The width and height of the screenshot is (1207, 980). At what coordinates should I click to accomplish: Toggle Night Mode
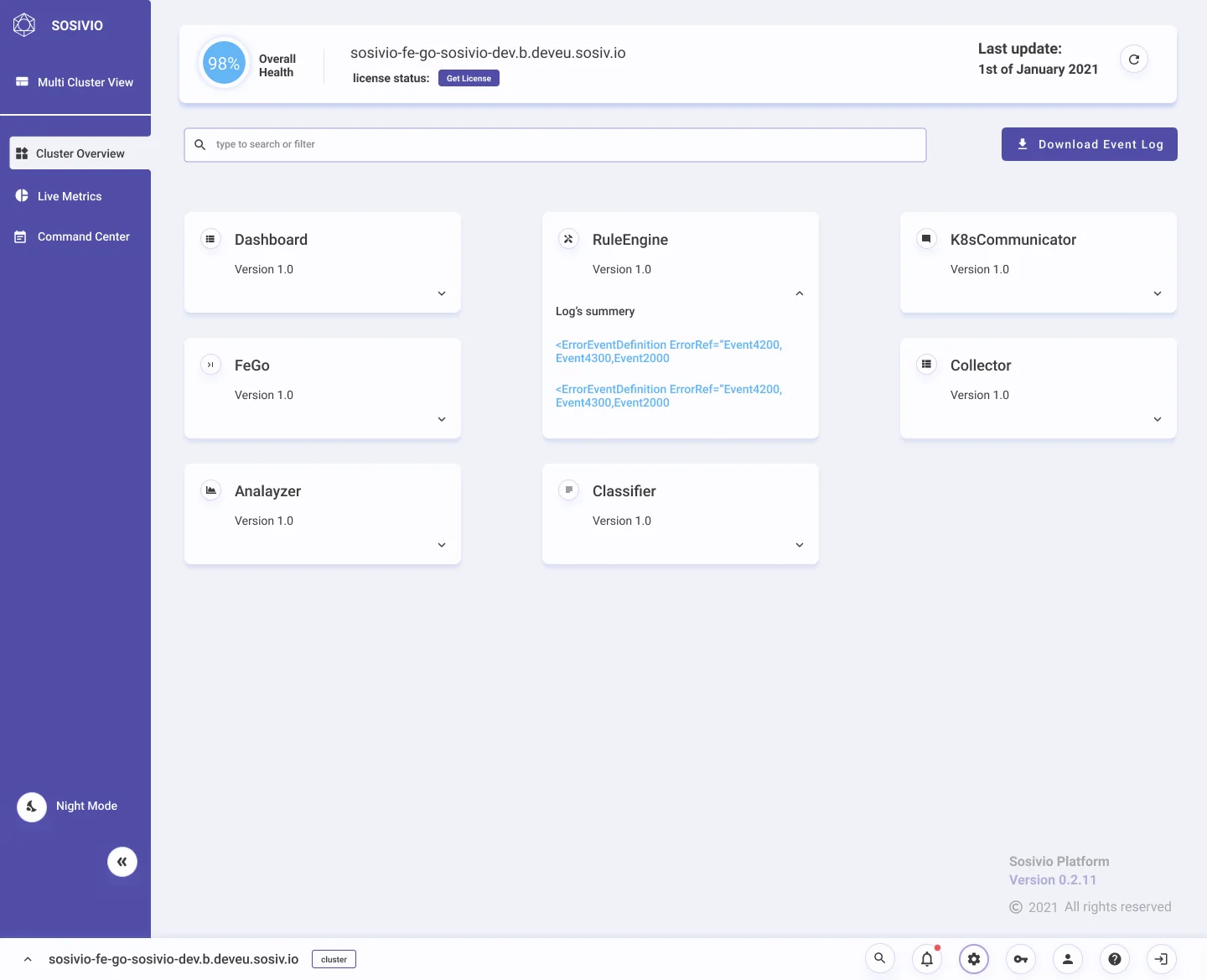point(32,806)
